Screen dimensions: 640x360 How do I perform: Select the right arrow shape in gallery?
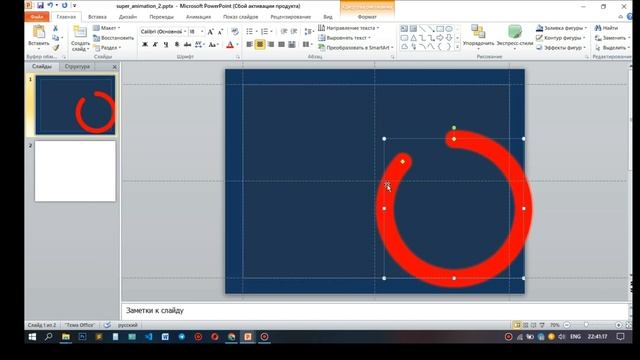pyautogui.click(x=440, y=38)
